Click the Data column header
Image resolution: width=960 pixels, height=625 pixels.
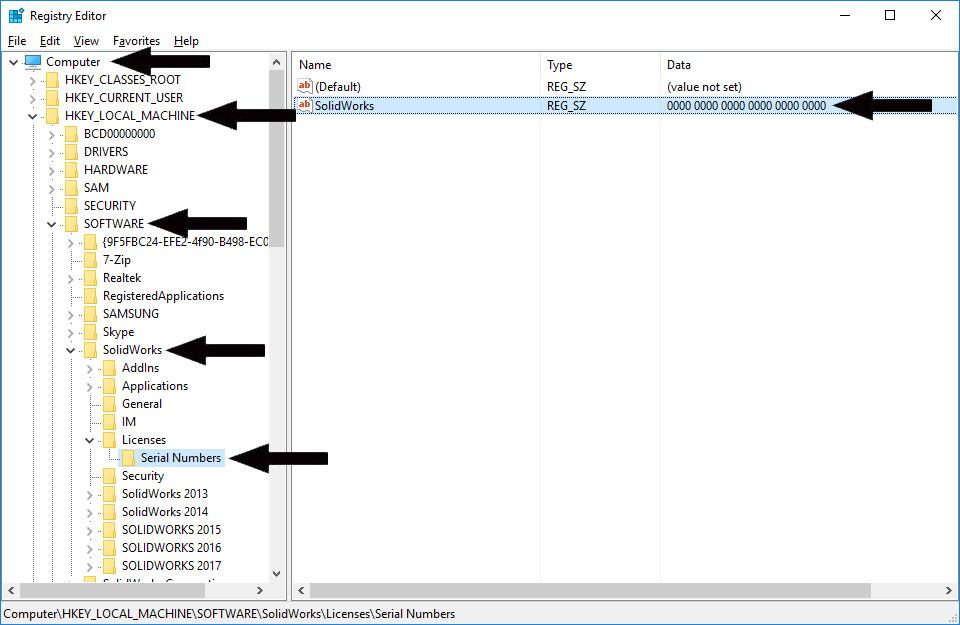808,65
